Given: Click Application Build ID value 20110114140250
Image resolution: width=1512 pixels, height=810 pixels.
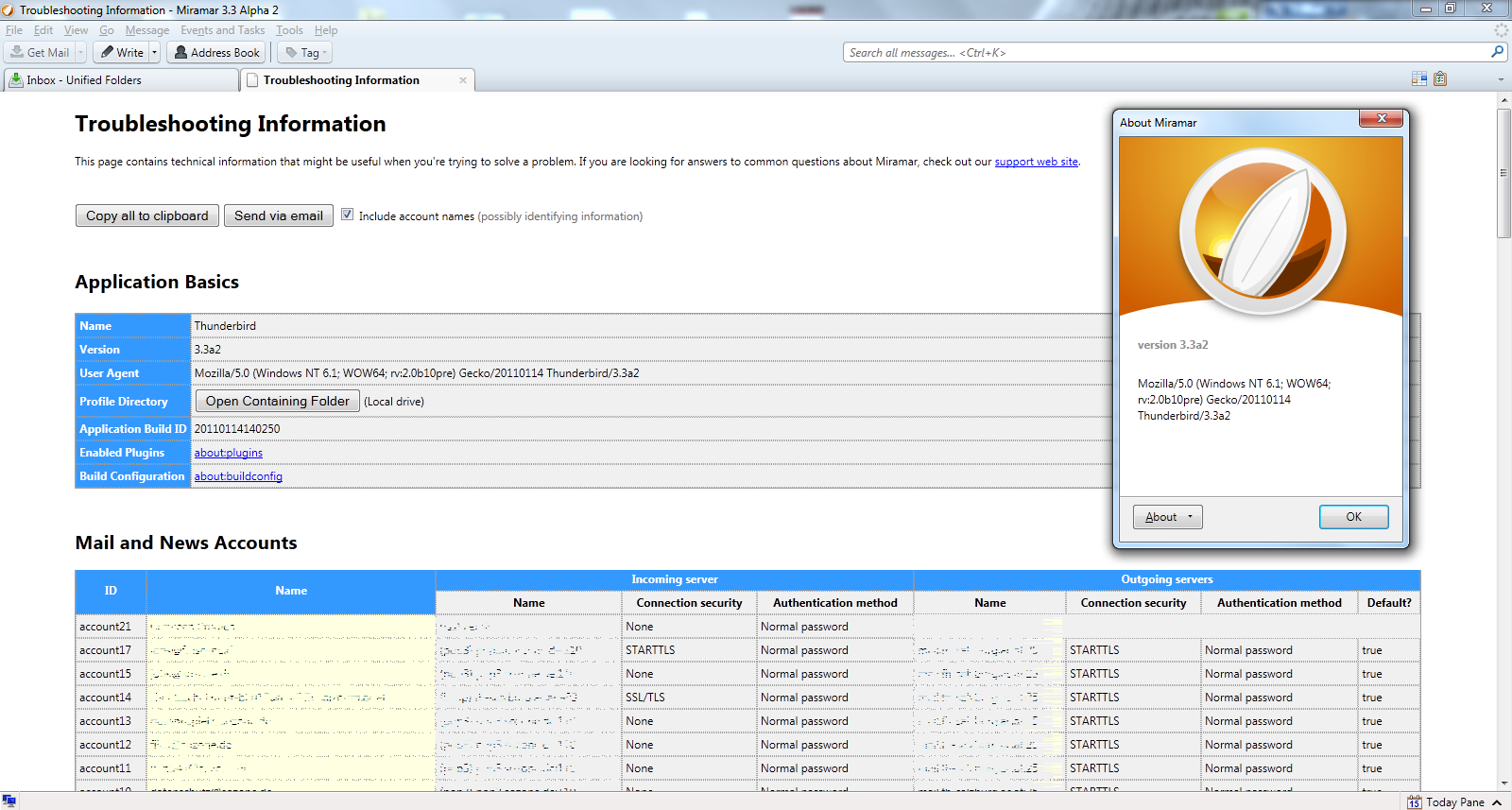Looking at the screenshot, I should tap(237, 429).
